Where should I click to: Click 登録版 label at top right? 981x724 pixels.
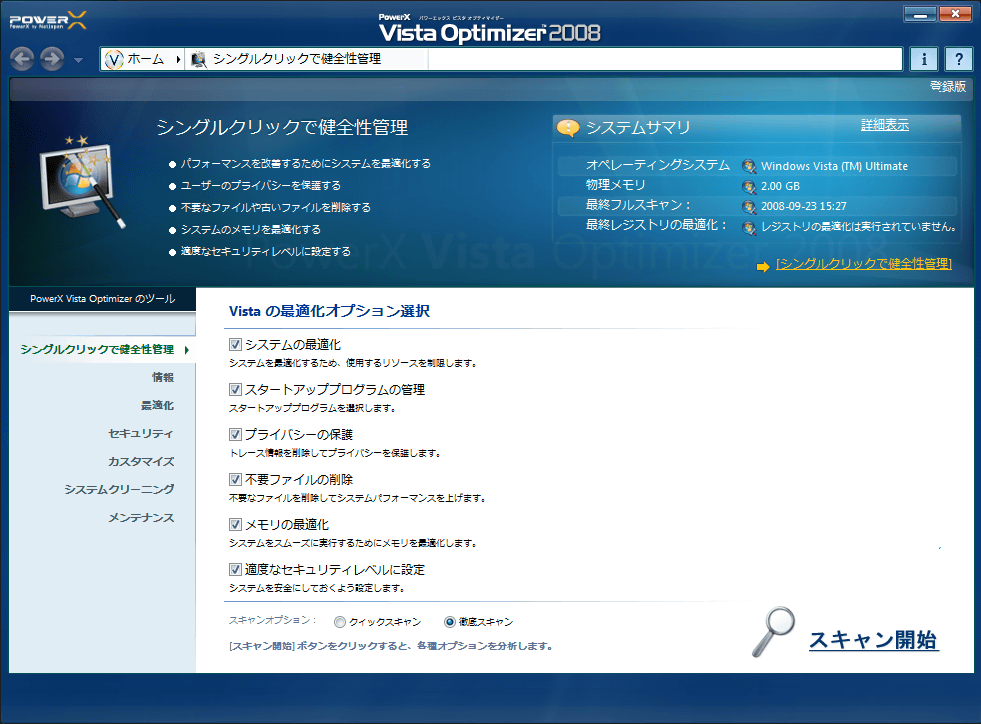click(948, 86)
